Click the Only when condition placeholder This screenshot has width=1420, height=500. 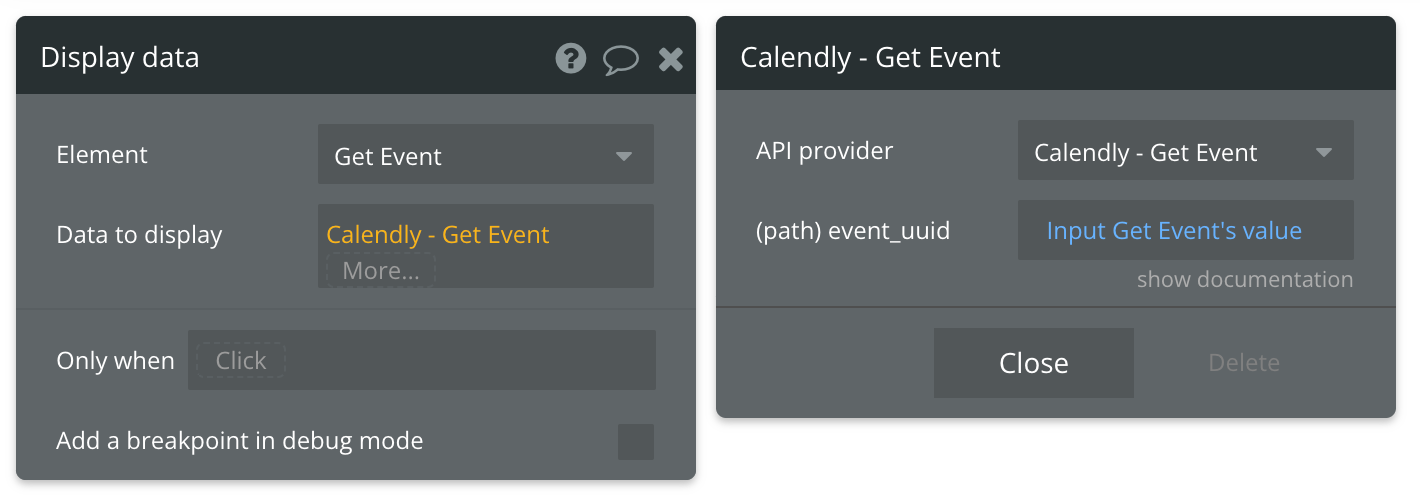pos(241,360)
